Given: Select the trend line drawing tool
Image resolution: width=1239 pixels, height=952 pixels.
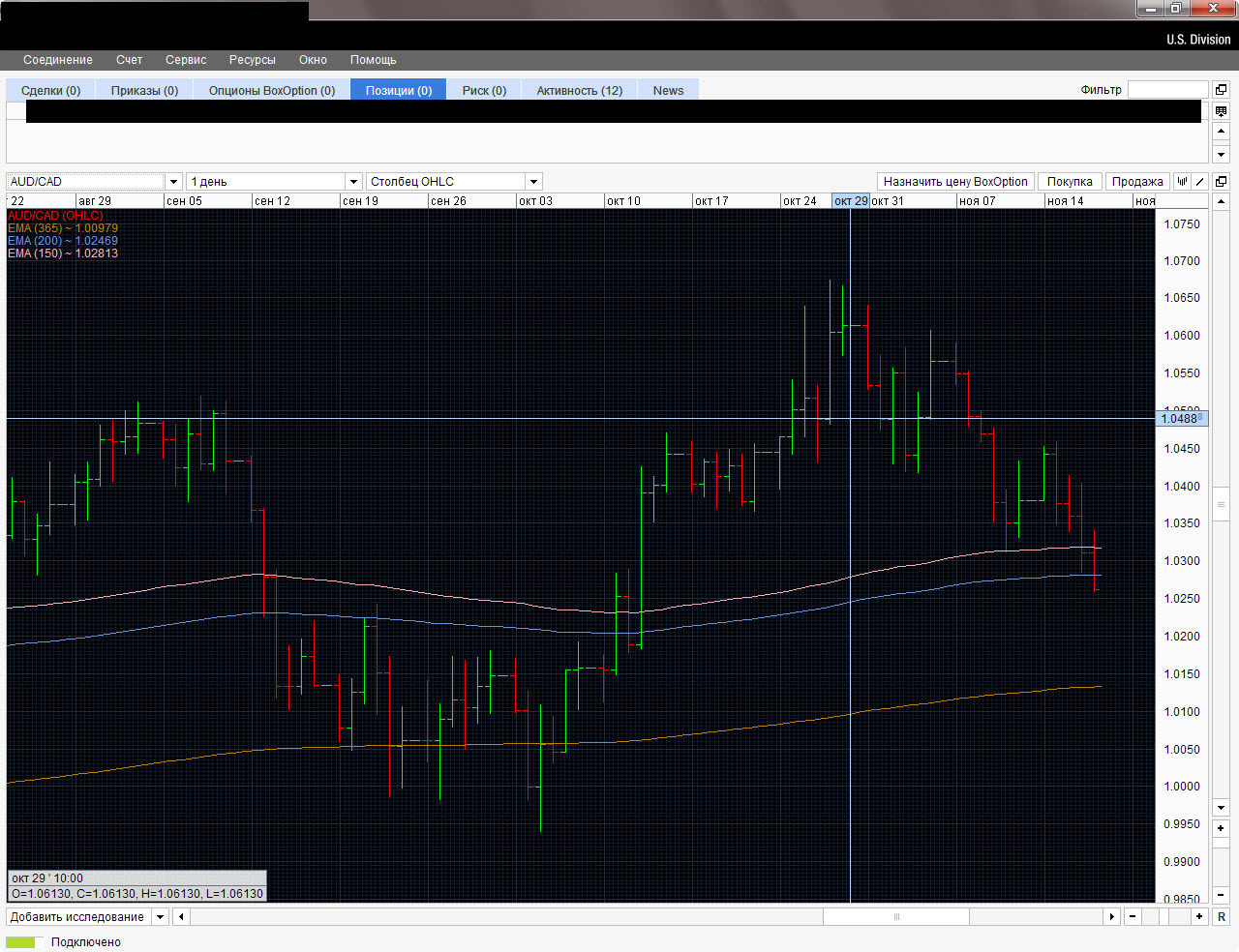Looking at the screenshot, I should coord(1200,181).
